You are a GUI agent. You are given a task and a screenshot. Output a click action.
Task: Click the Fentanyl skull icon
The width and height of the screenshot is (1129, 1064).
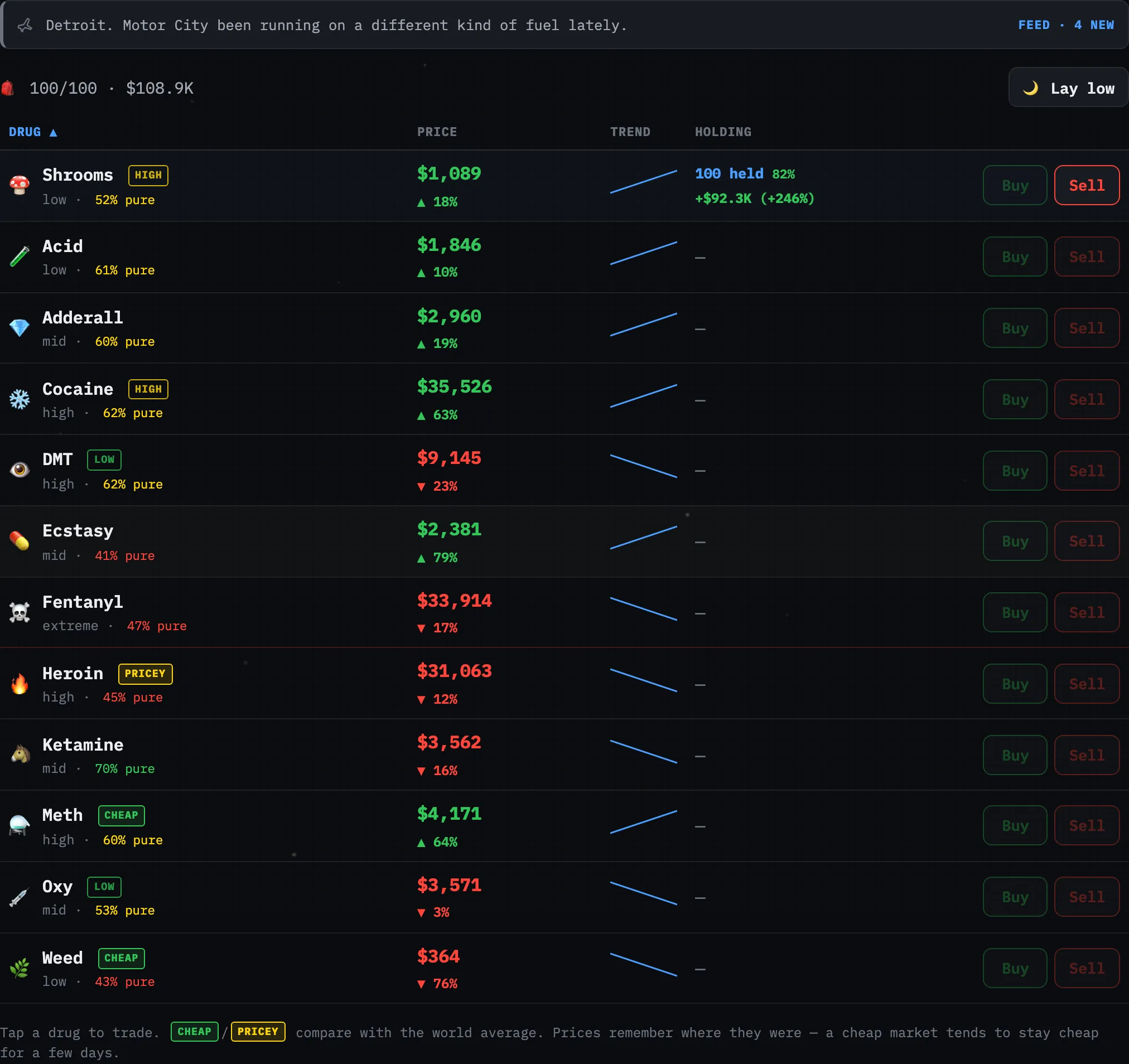[x=20, y=613]
